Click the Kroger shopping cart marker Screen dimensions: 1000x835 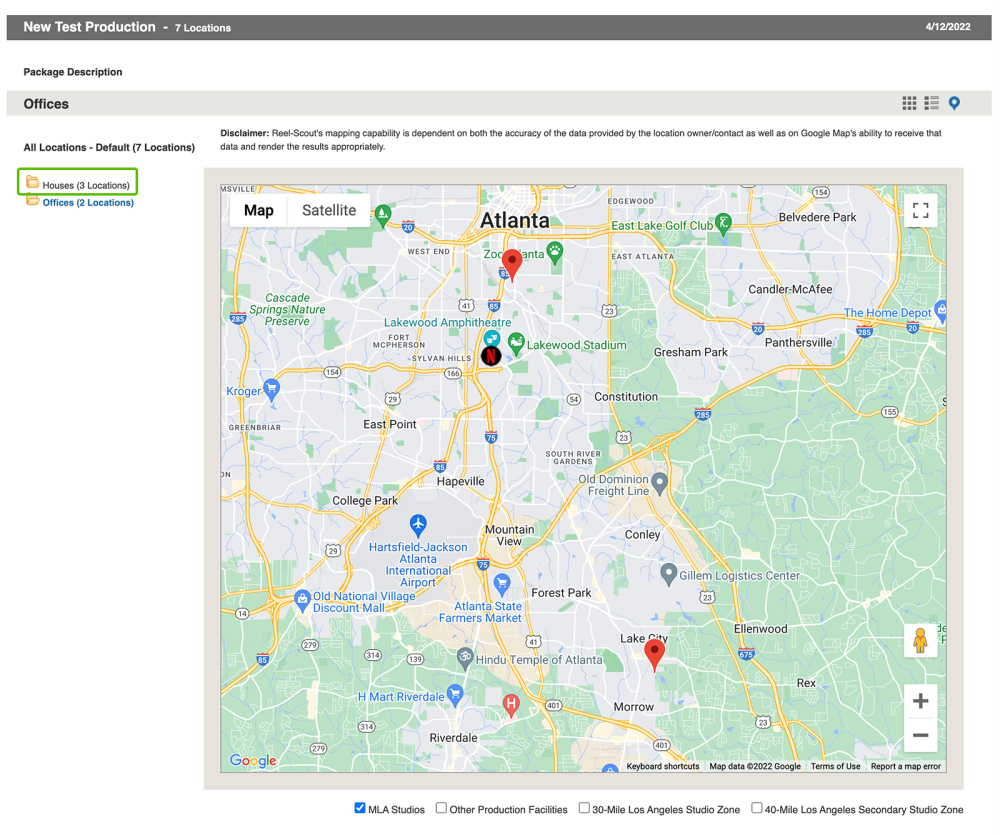[272, 390]
